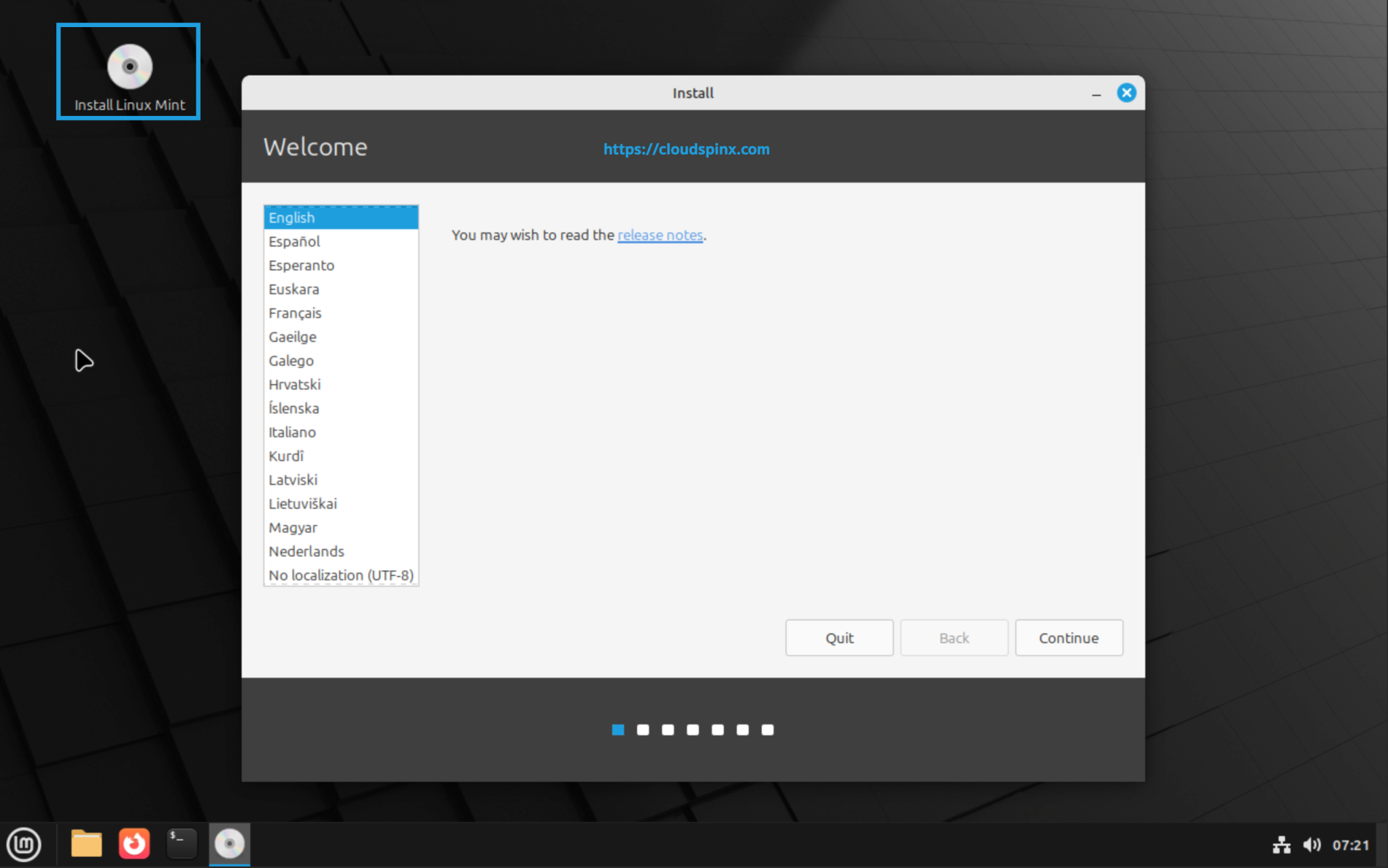The height and width of the screenshot is (868, 1388).
Task: Click the volume icon in the system tray
Action: [1312, 844]
